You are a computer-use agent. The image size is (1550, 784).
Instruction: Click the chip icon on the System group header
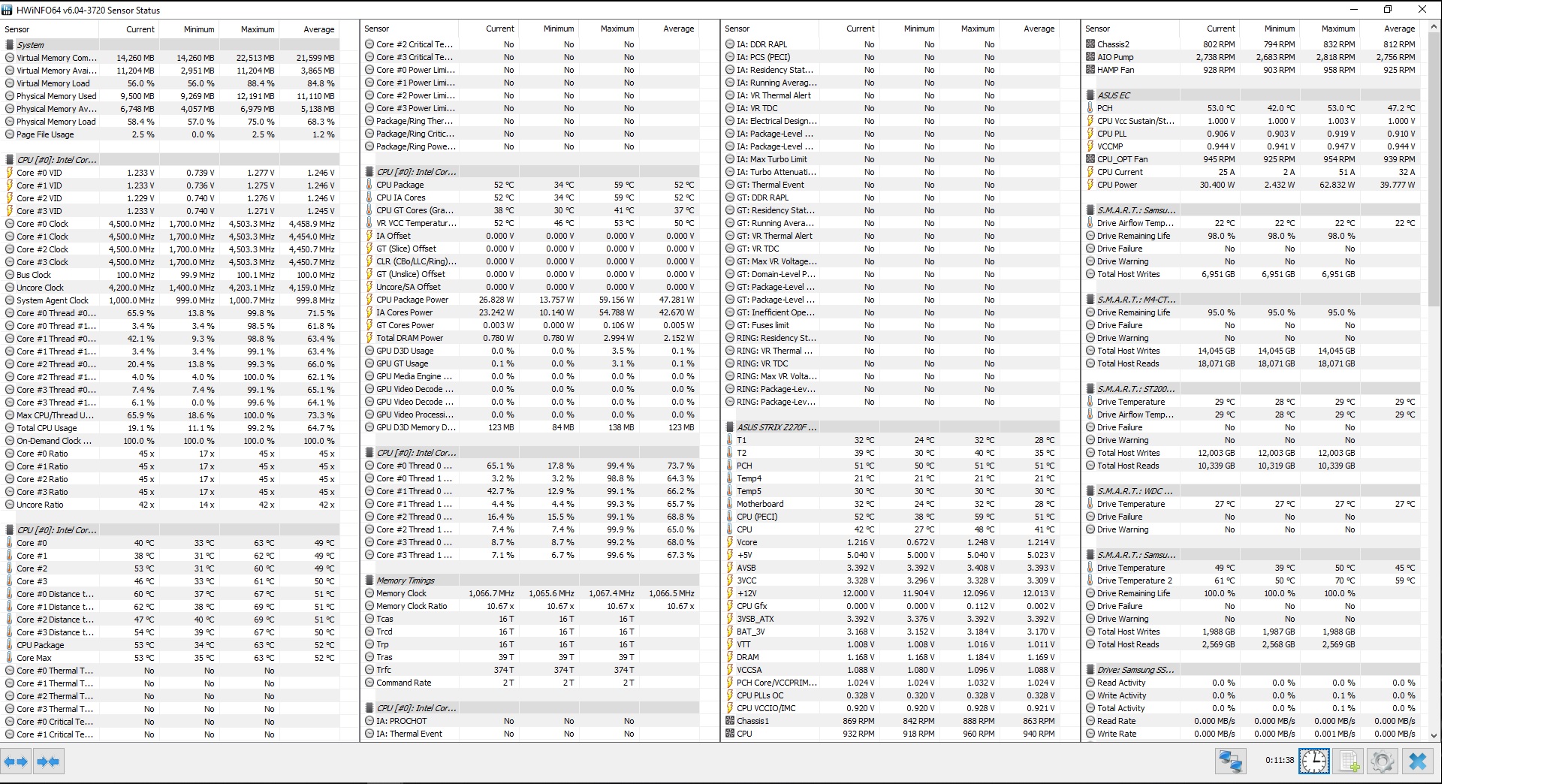click(x=10, y=45)
